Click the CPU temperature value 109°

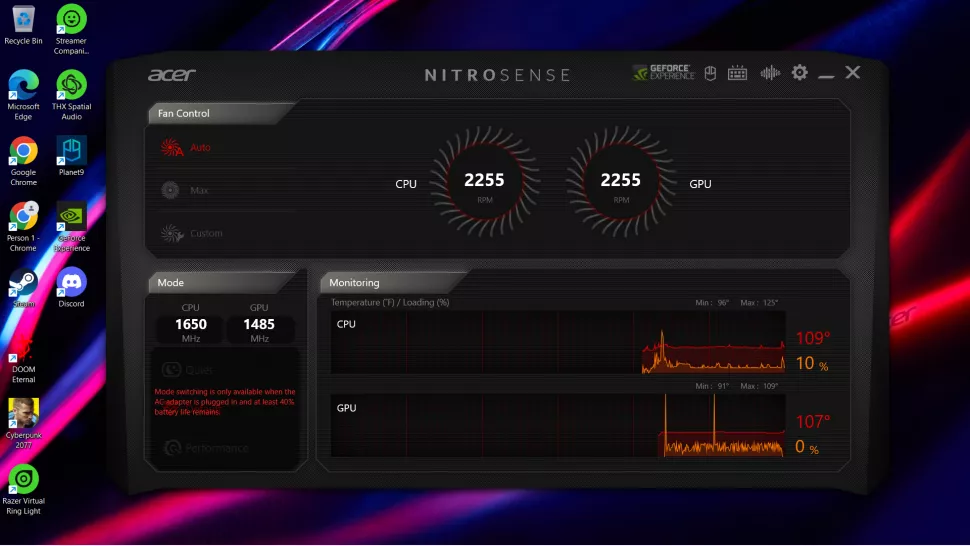pos(813,338)
